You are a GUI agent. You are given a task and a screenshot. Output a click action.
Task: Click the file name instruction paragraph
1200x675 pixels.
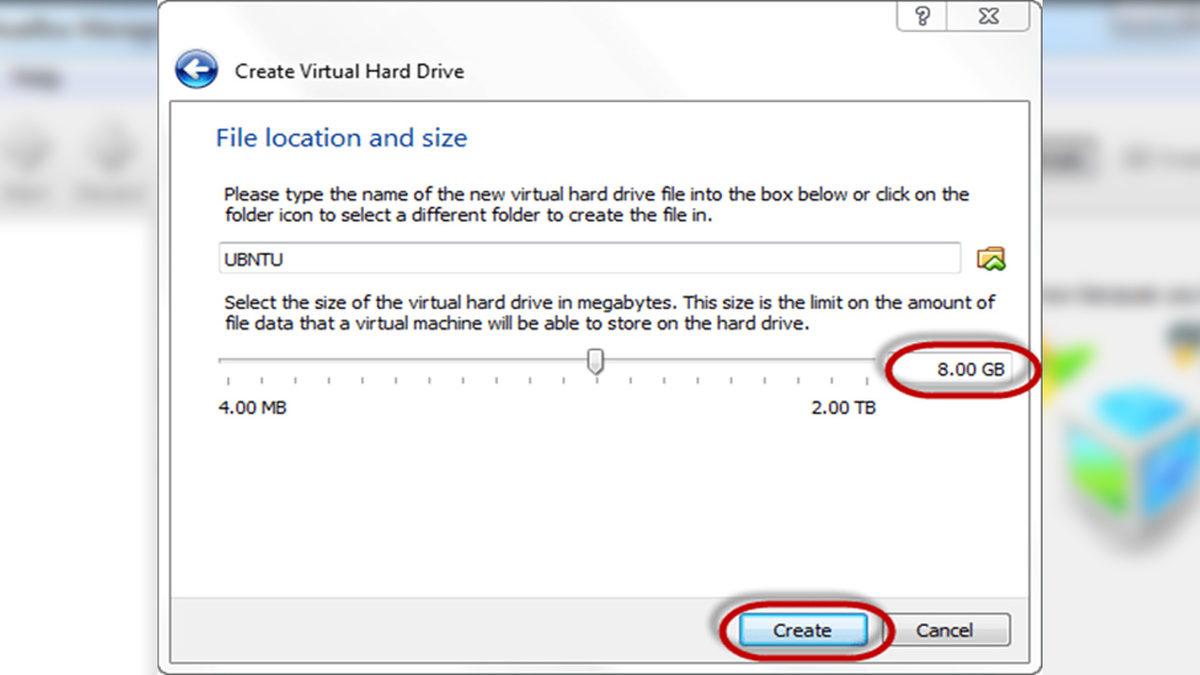point(596,204)
